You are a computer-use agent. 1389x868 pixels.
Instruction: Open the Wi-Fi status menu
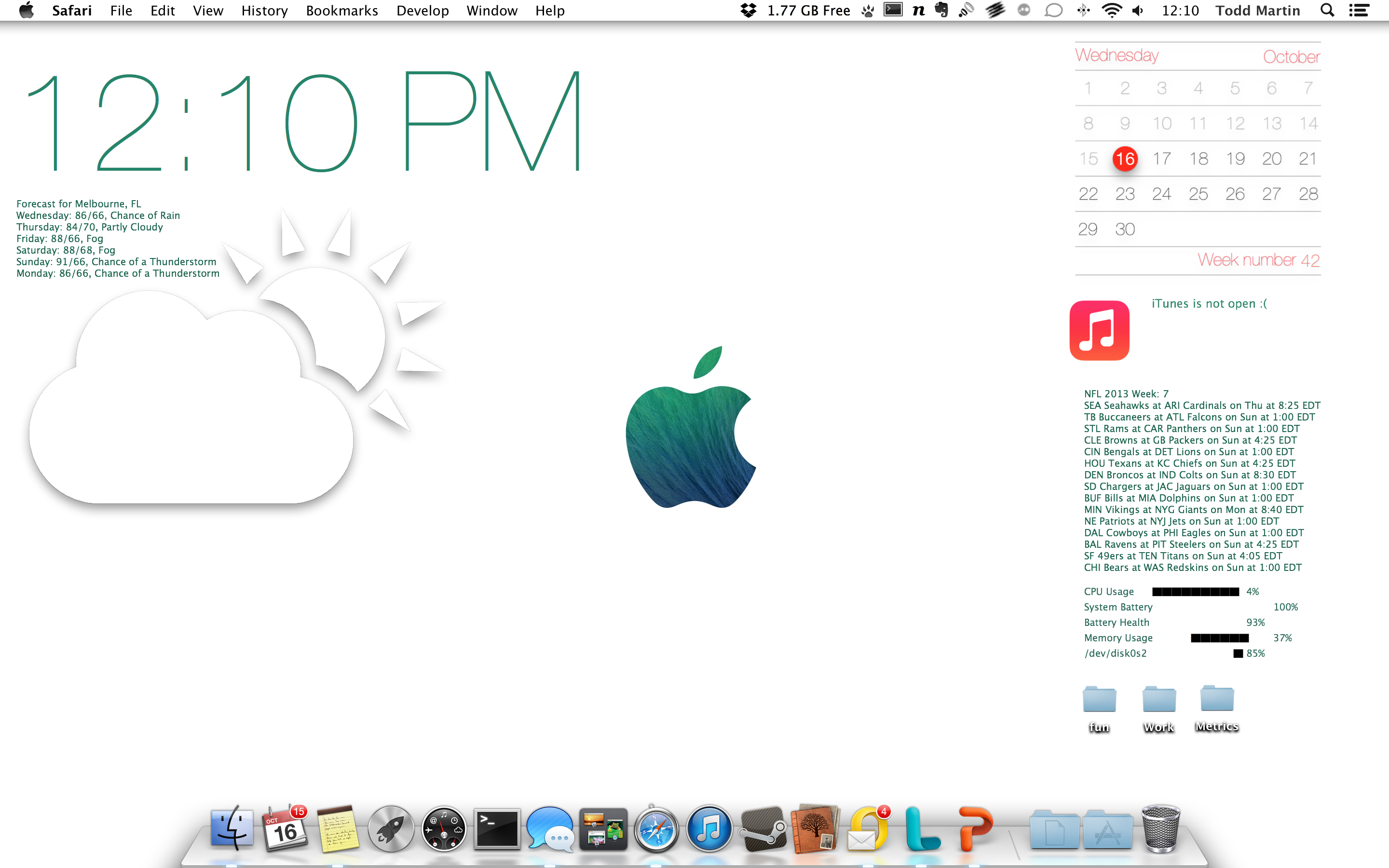coord(1112,10)
